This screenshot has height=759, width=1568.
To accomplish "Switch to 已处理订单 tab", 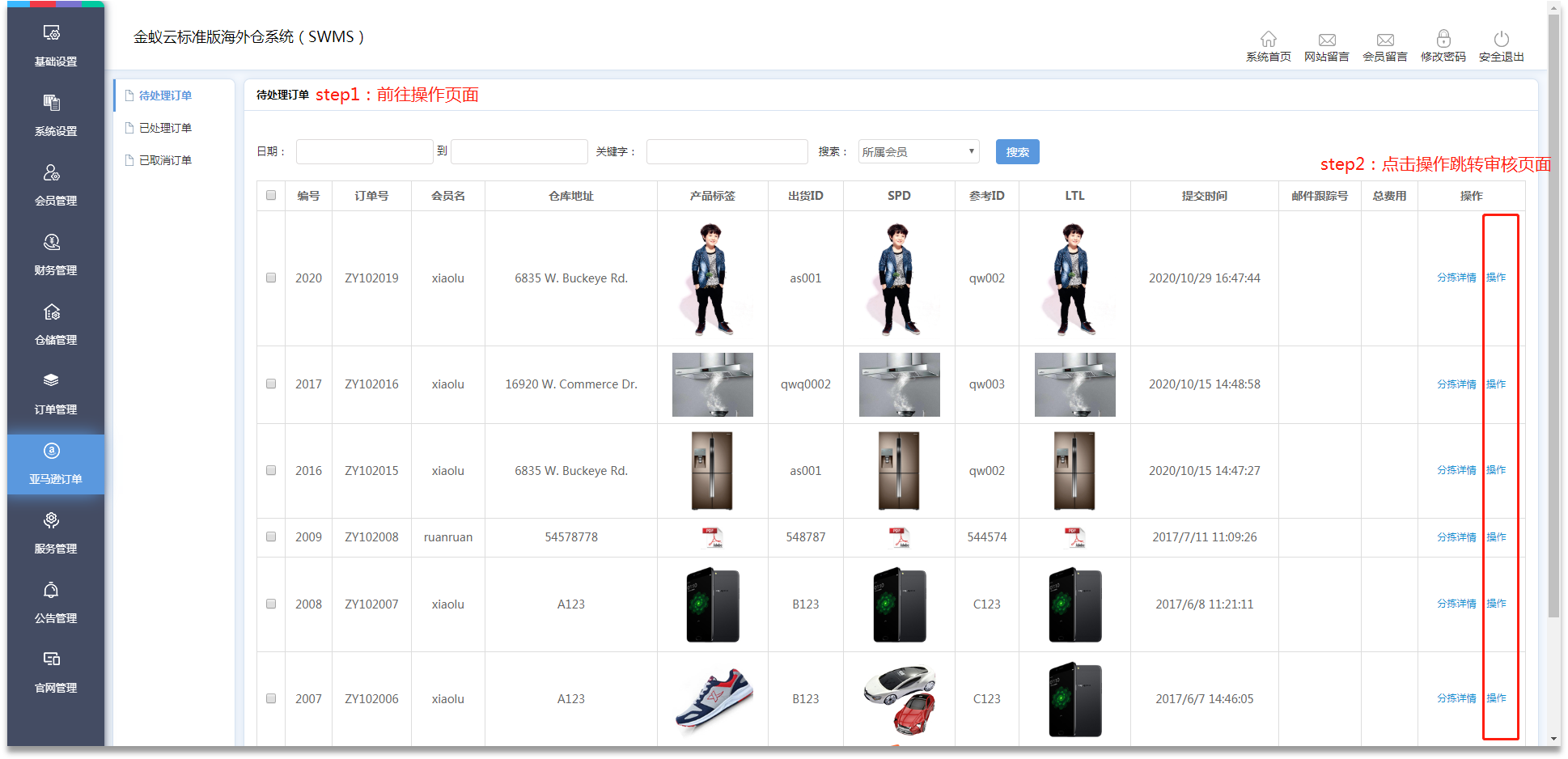I will click(x=165, y=128).
